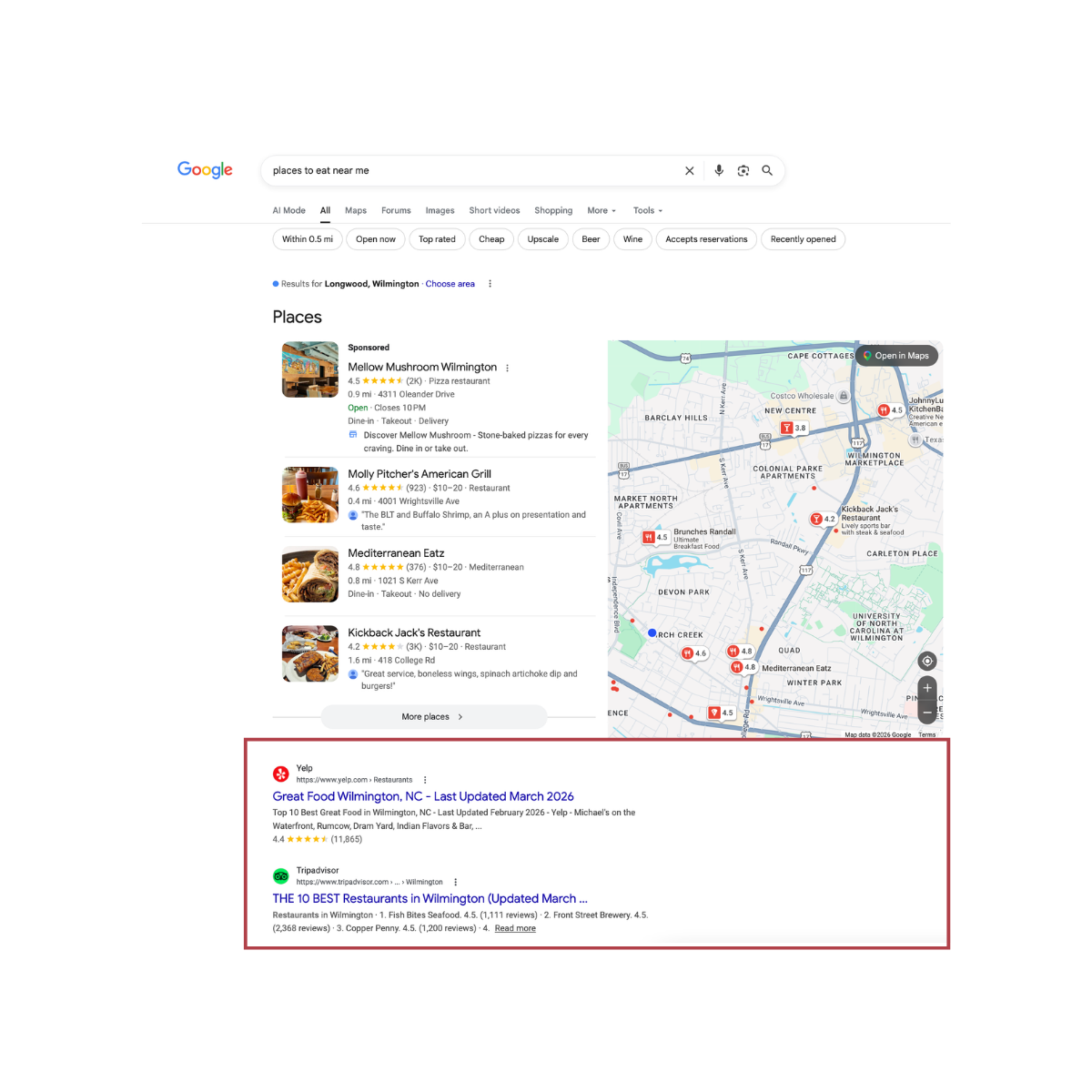Open three-dot menu beside Yelp result
1092x1092 pixels.
[x=425, y=780]
